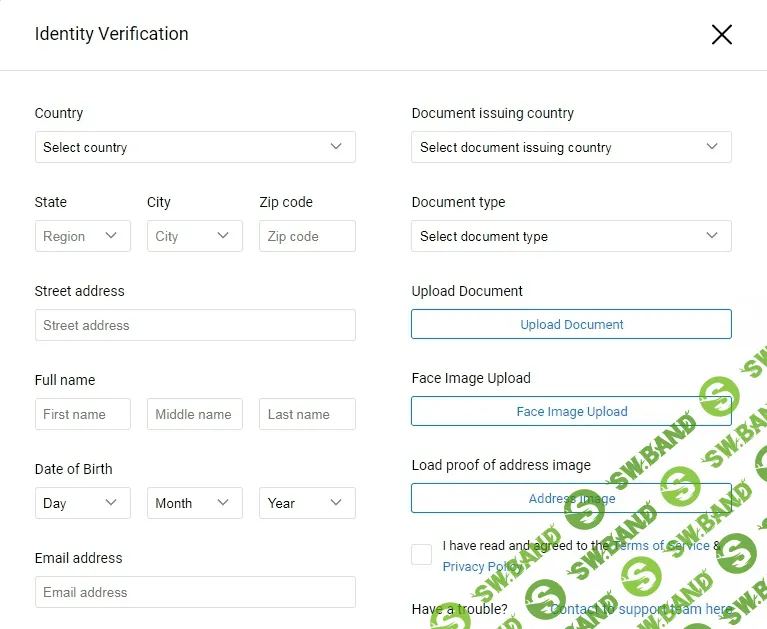Close the Identity Verification dialog
767x629 pixels.
[x=721, y=34]
